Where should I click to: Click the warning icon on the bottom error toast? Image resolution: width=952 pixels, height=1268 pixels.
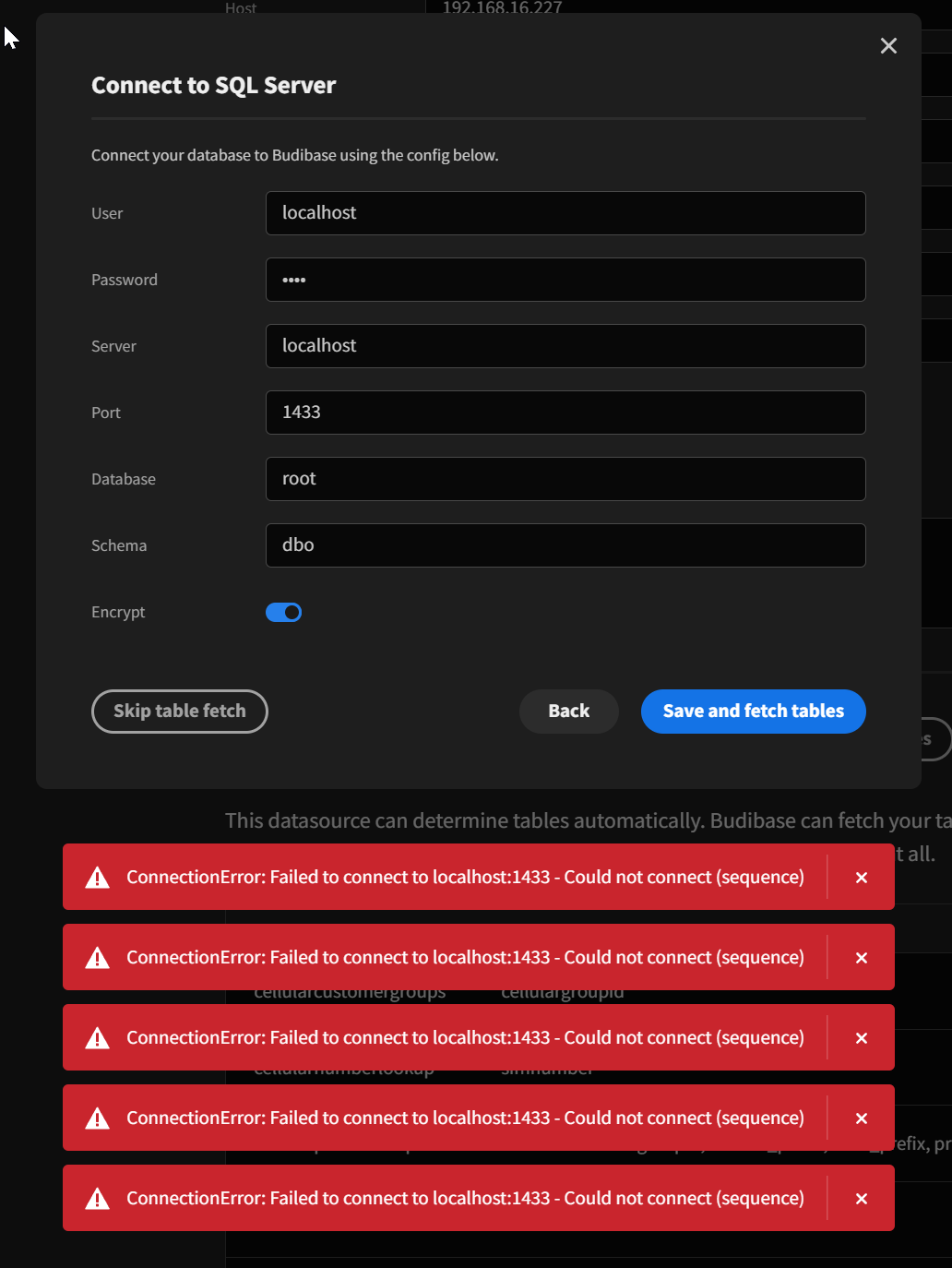[96, 1198]
